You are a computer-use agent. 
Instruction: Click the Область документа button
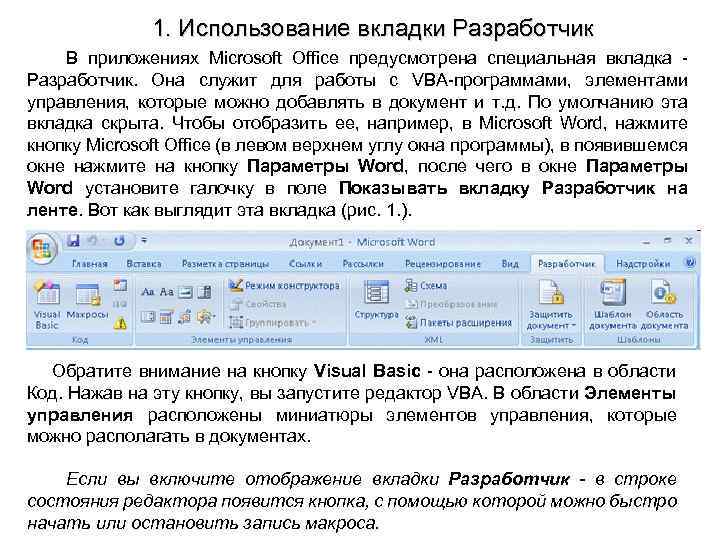click(x=664, y=304)
